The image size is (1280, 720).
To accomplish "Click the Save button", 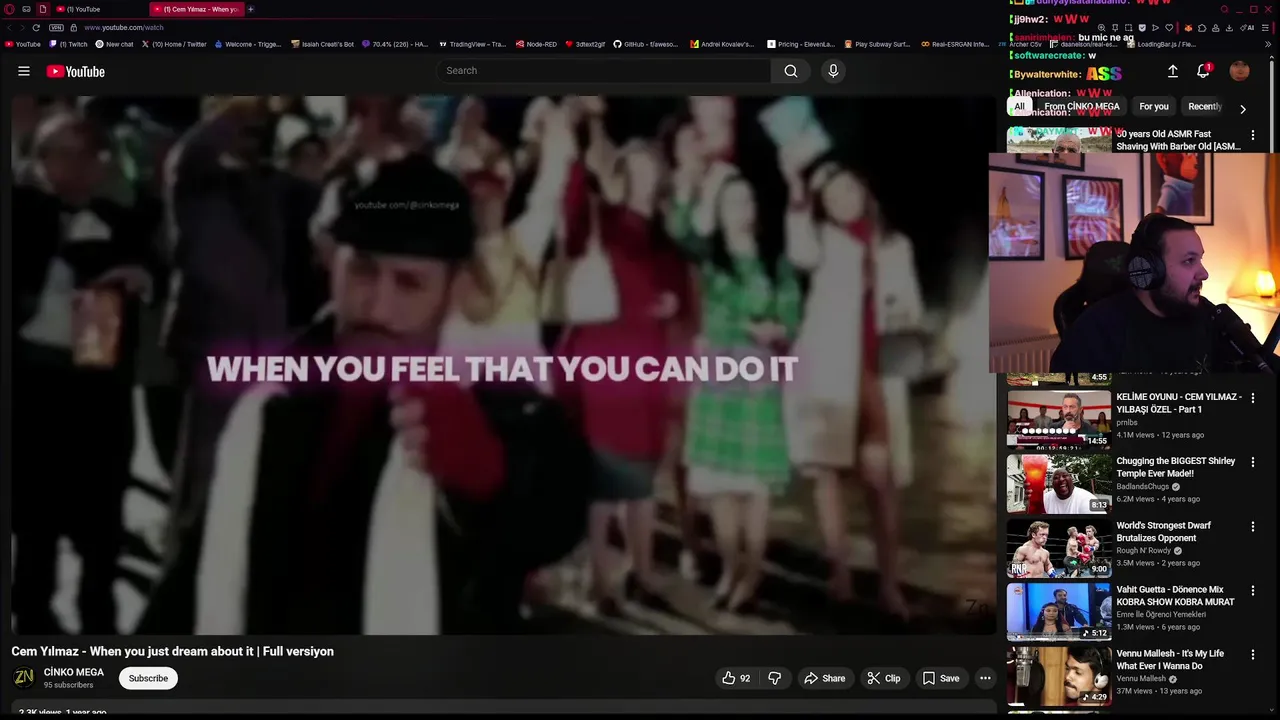I will (941, 678).
